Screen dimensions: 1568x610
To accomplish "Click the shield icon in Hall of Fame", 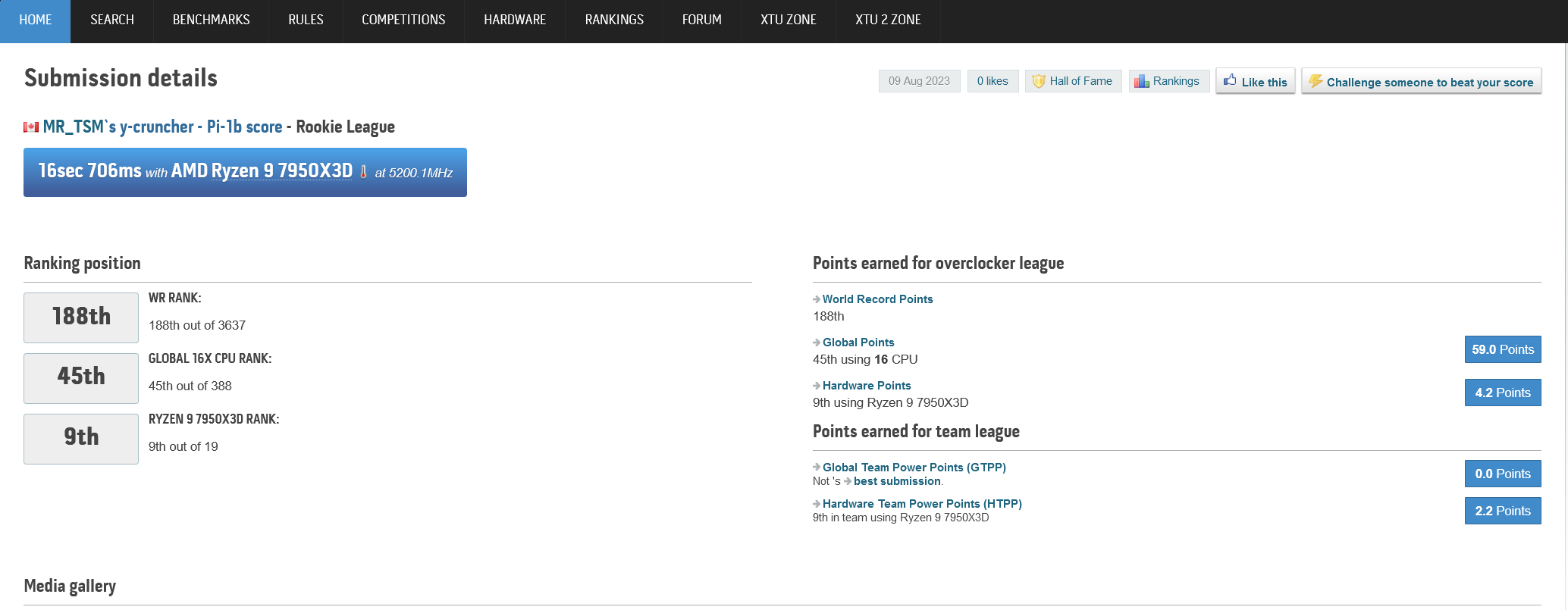I will point(1039,81).
